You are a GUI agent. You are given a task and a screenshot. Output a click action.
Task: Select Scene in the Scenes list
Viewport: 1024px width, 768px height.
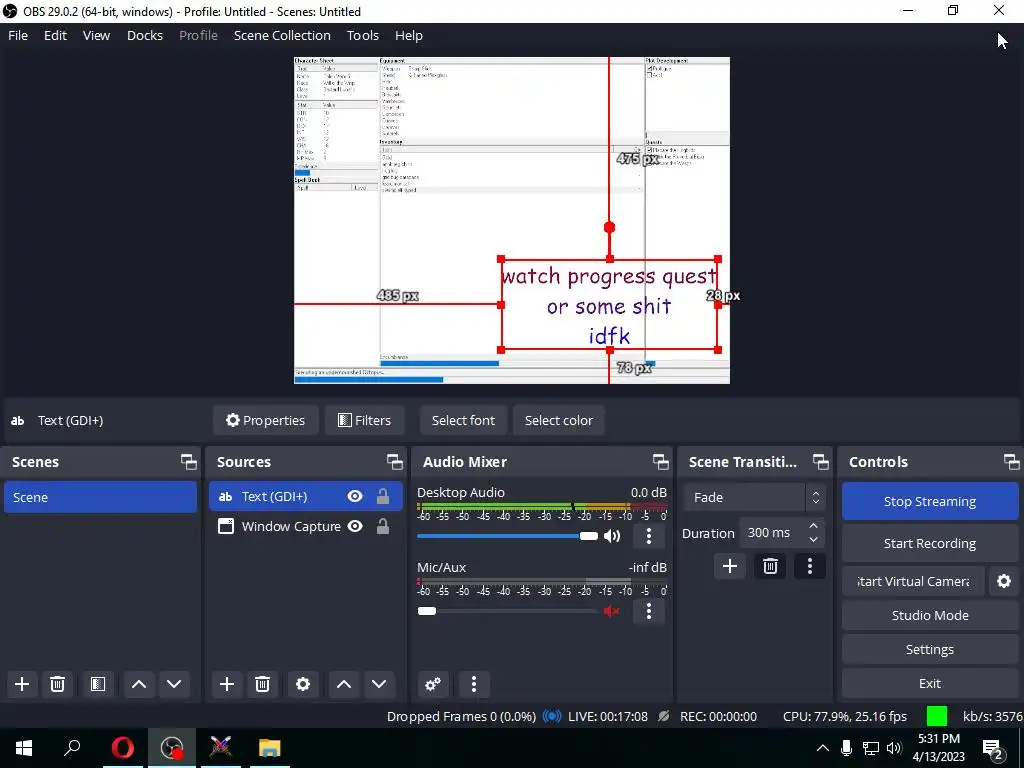(101, 497)
